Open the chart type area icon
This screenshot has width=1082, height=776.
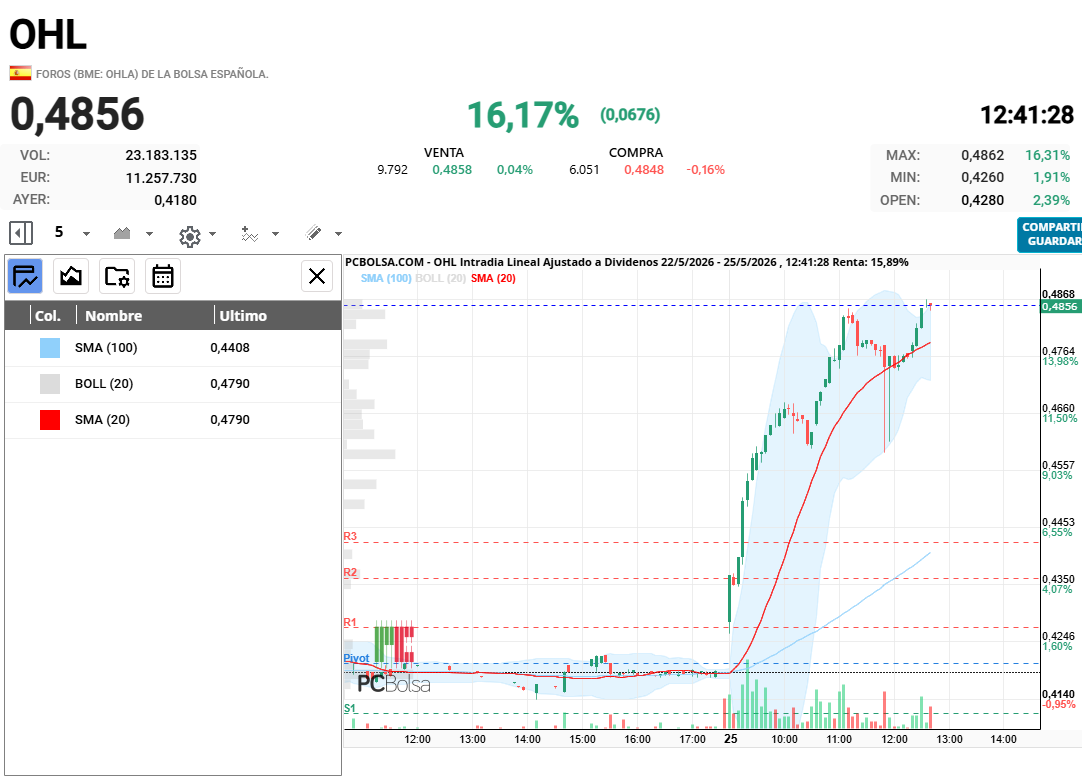click(x=122, y=233)
